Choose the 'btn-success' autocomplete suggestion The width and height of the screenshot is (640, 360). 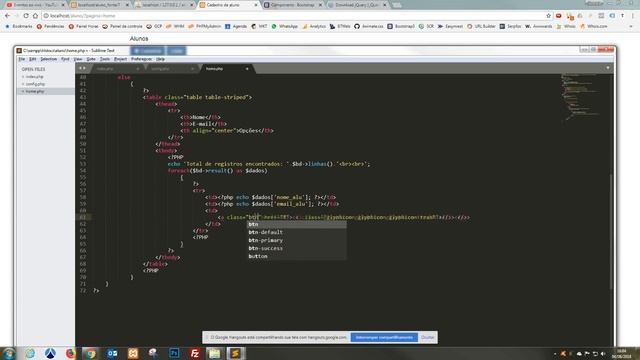point(297,248)
